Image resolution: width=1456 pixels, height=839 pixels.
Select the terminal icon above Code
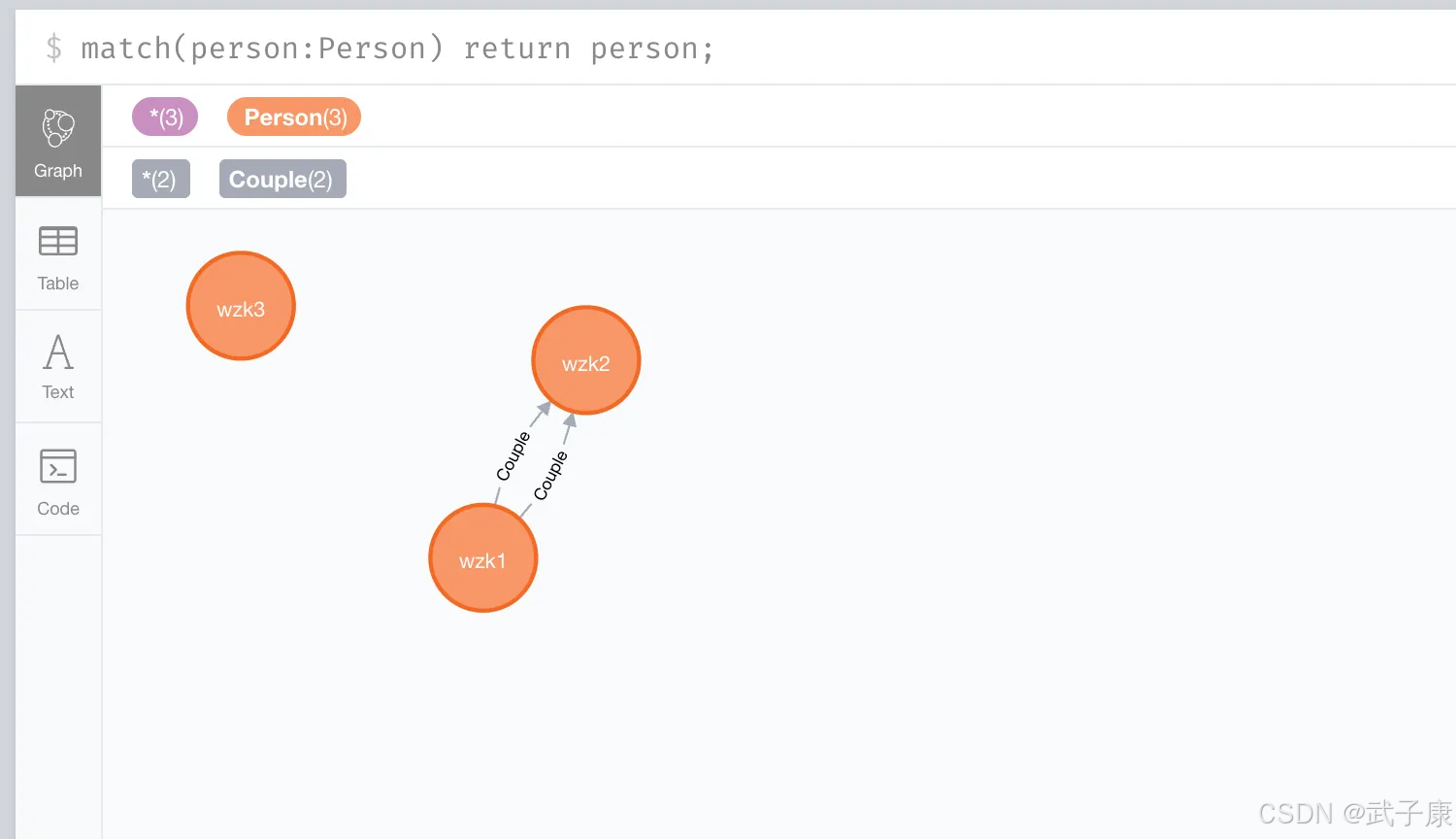click(x=57, y=466)
